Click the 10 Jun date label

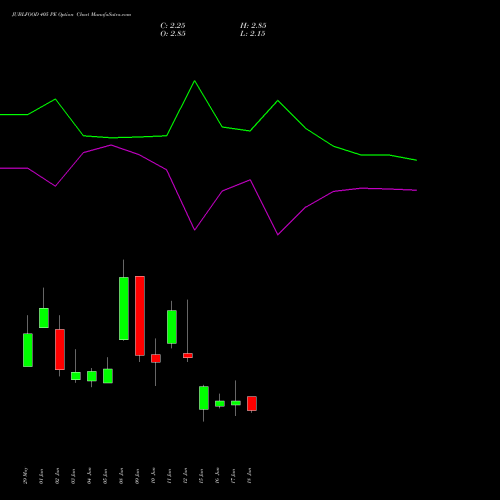click(154, 476)
